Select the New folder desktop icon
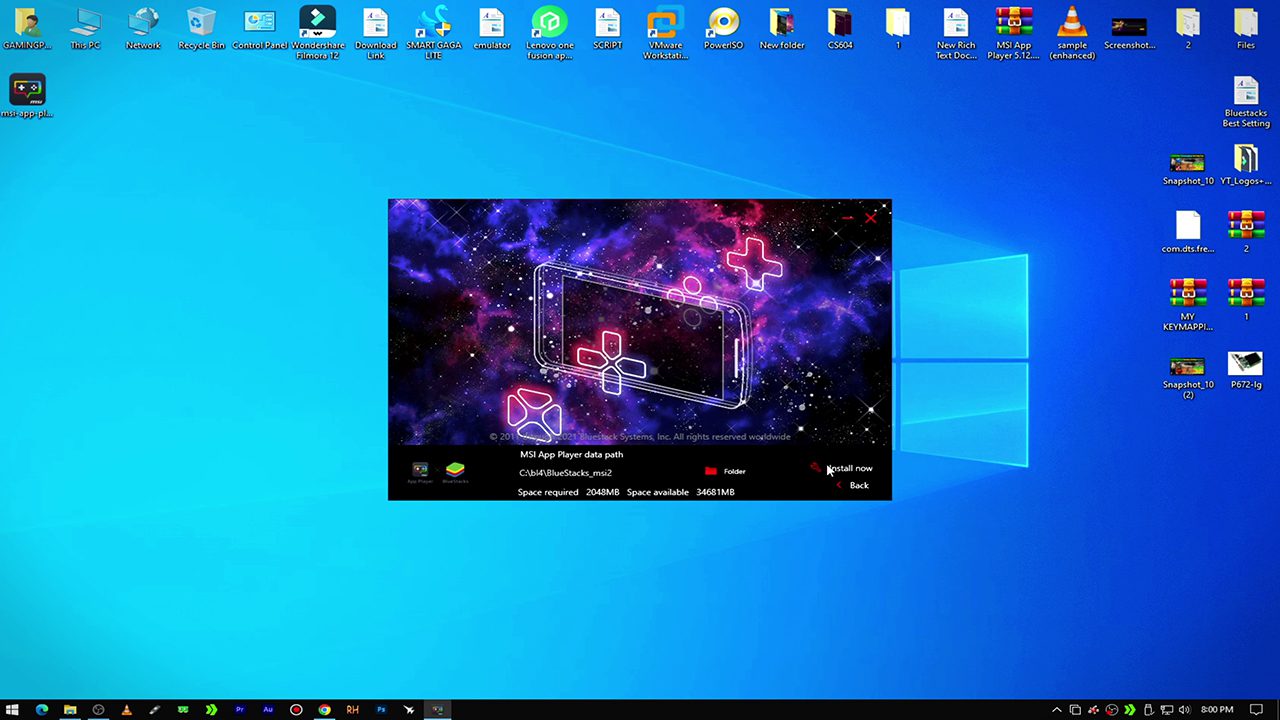Viewport: 1280px width, 720px height. [x=782, y=29]
